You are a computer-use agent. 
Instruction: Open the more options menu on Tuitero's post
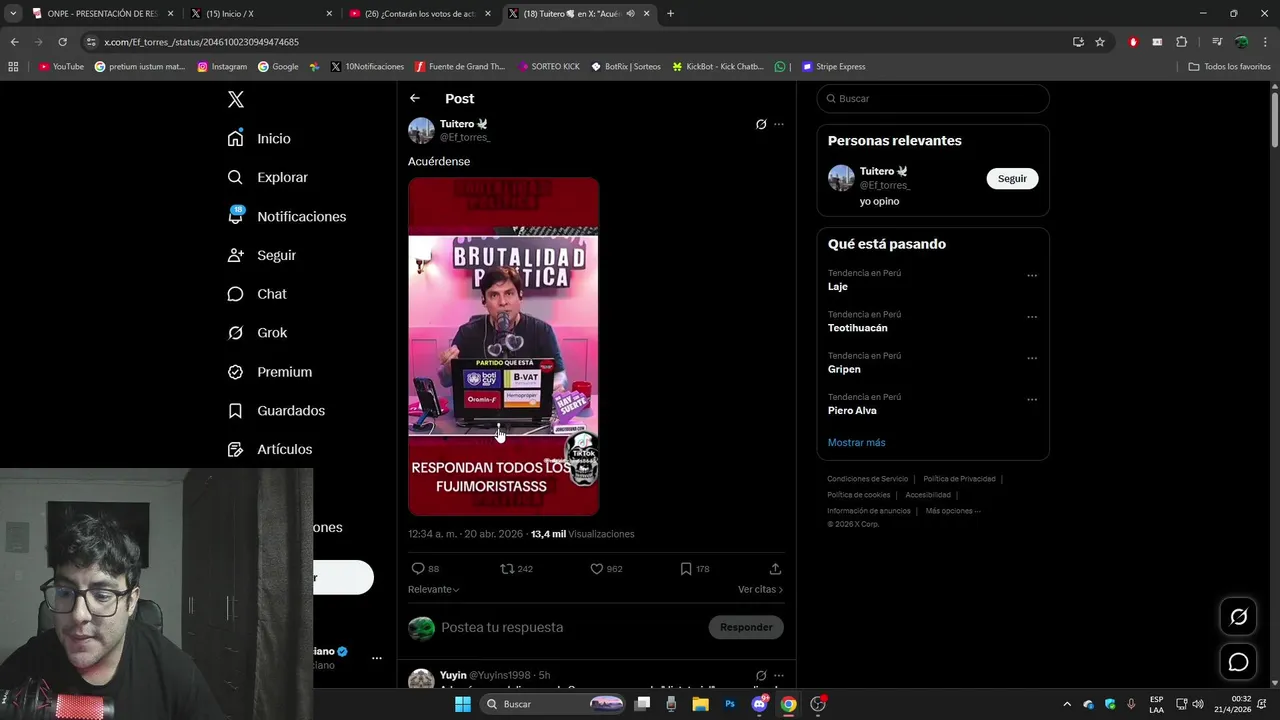click(779, 124)
